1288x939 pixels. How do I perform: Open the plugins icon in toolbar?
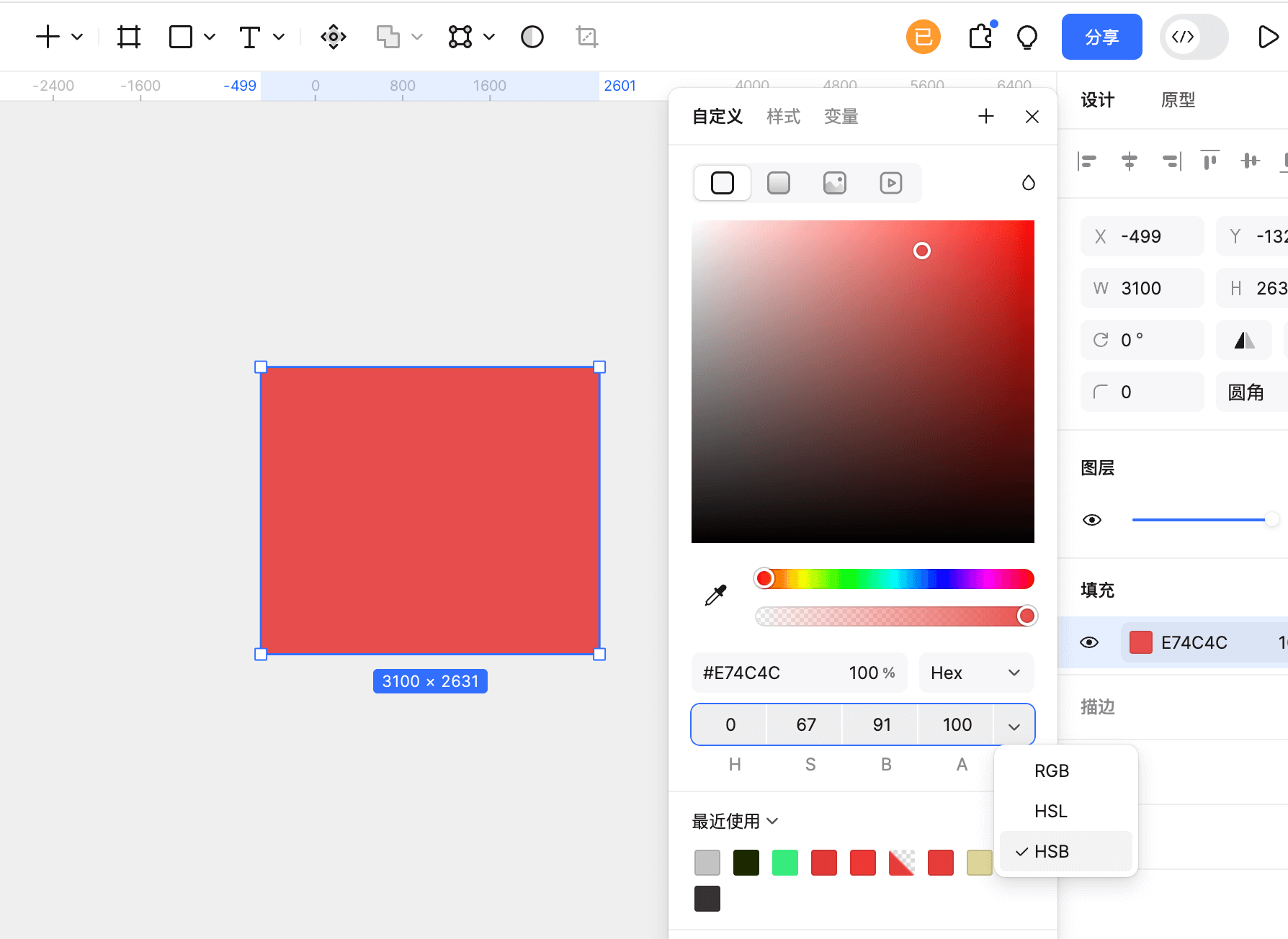click(x=980, y=36)
